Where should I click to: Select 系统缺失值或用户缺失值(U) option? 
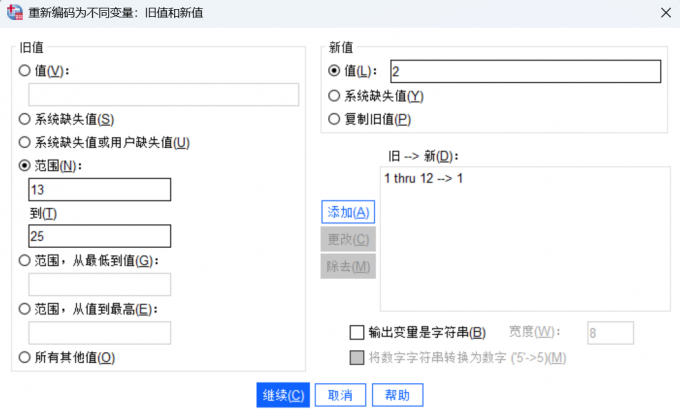(x=25, y=142)
